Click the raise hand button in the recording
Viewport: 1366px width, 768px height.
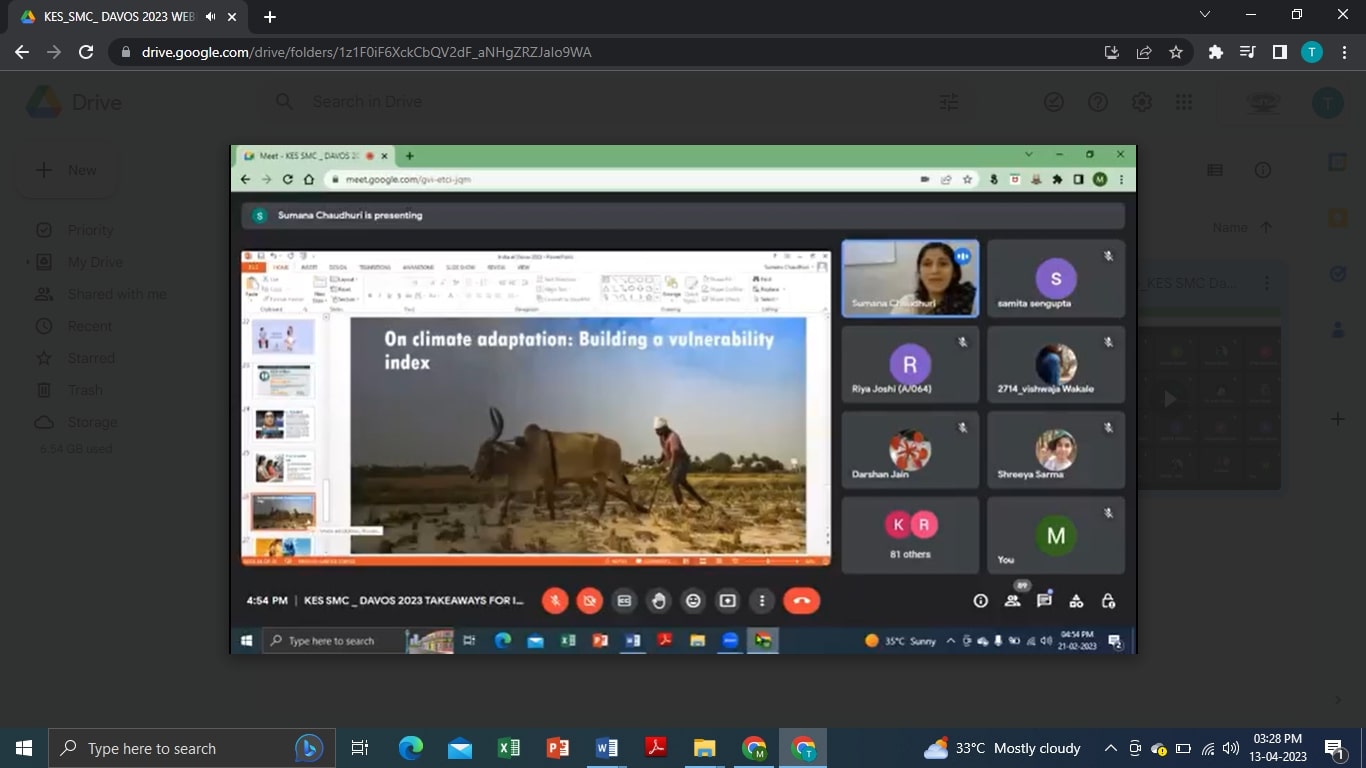pyautogui.click(x=658, y=601)
